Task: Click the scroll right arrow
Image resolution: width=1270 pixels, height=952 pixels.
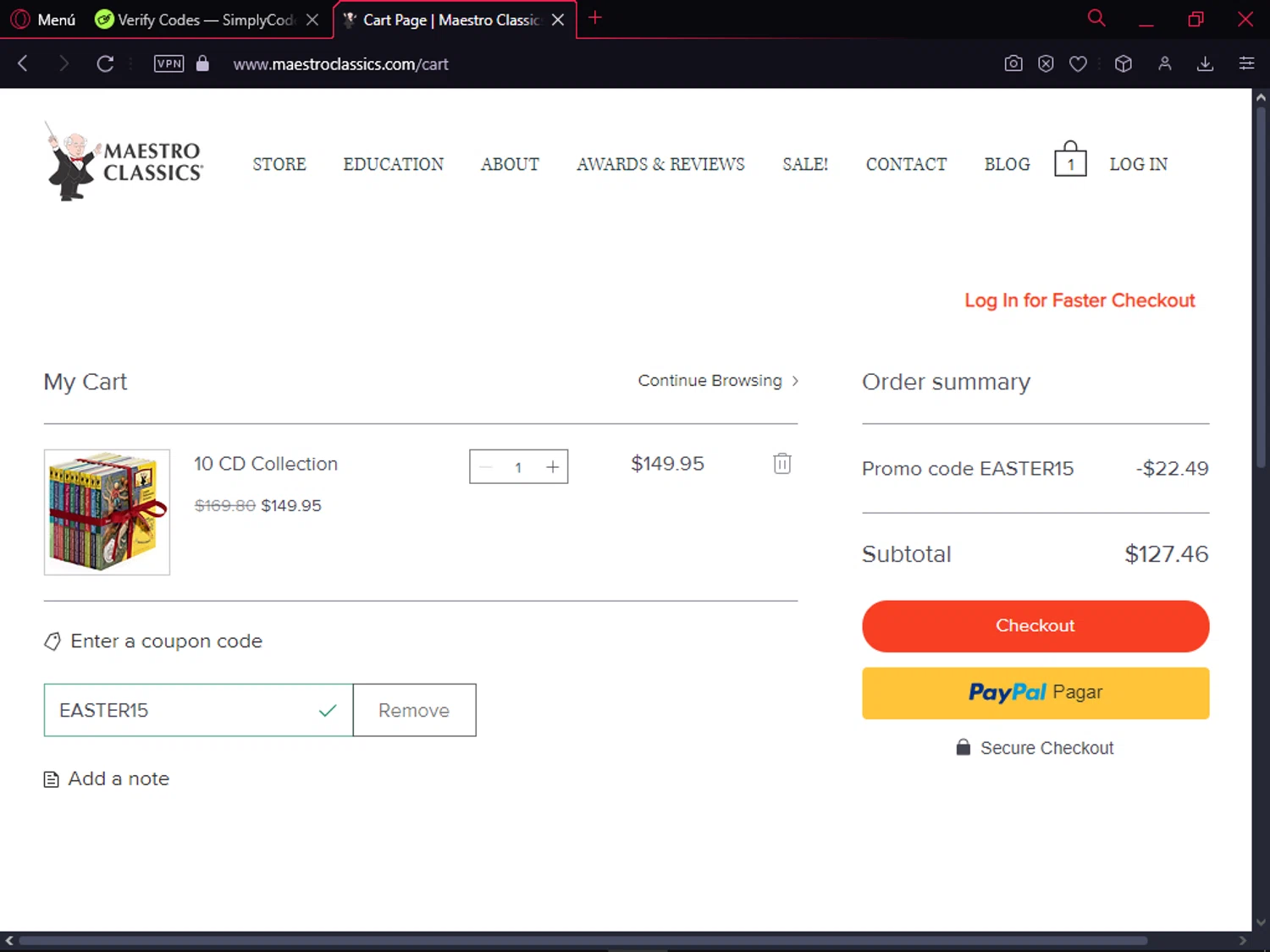Action: pos(1243,940)
